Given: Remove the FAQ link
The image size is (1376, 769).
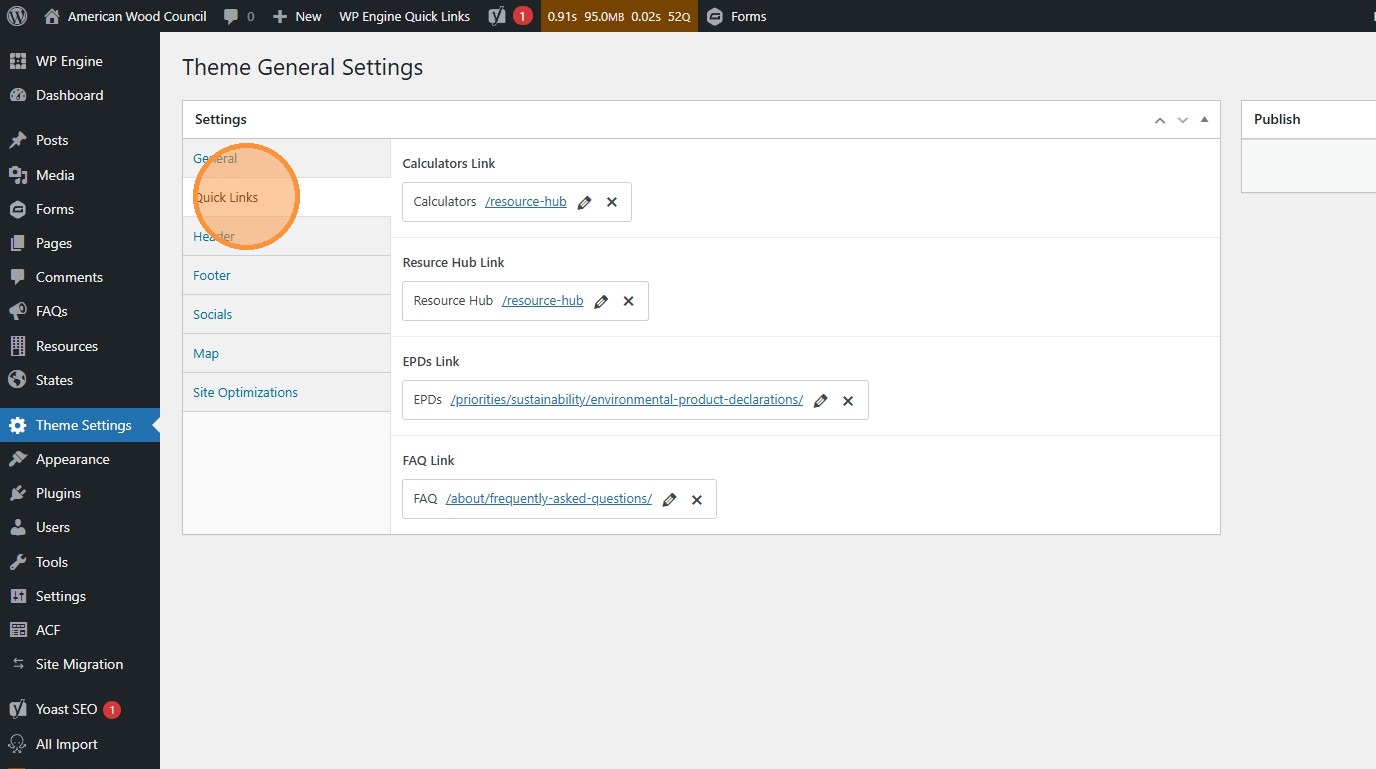Looking at the screenshot, I should 697,499.
